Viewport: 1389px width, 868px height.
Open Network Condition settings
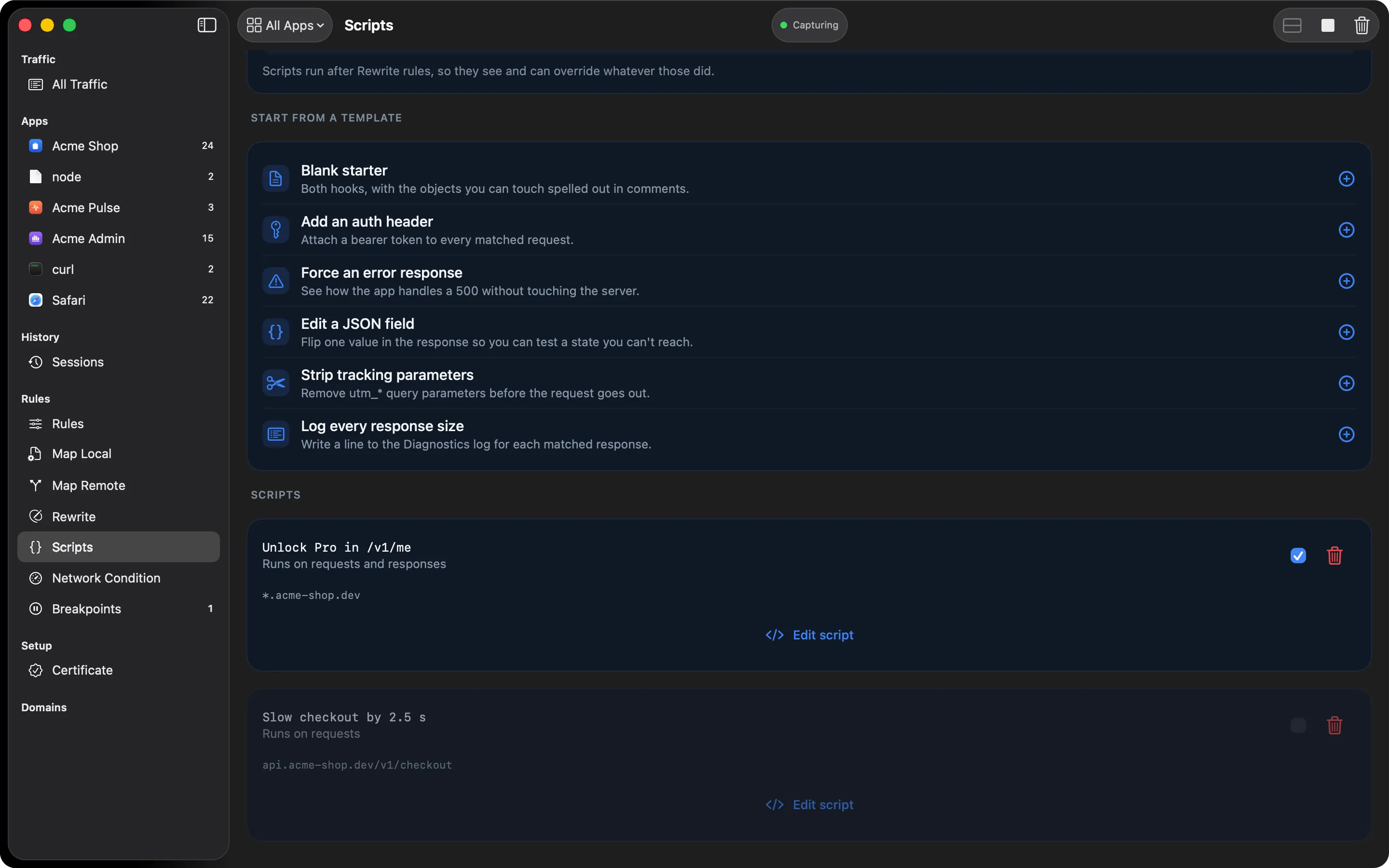(x=119, y=578)
